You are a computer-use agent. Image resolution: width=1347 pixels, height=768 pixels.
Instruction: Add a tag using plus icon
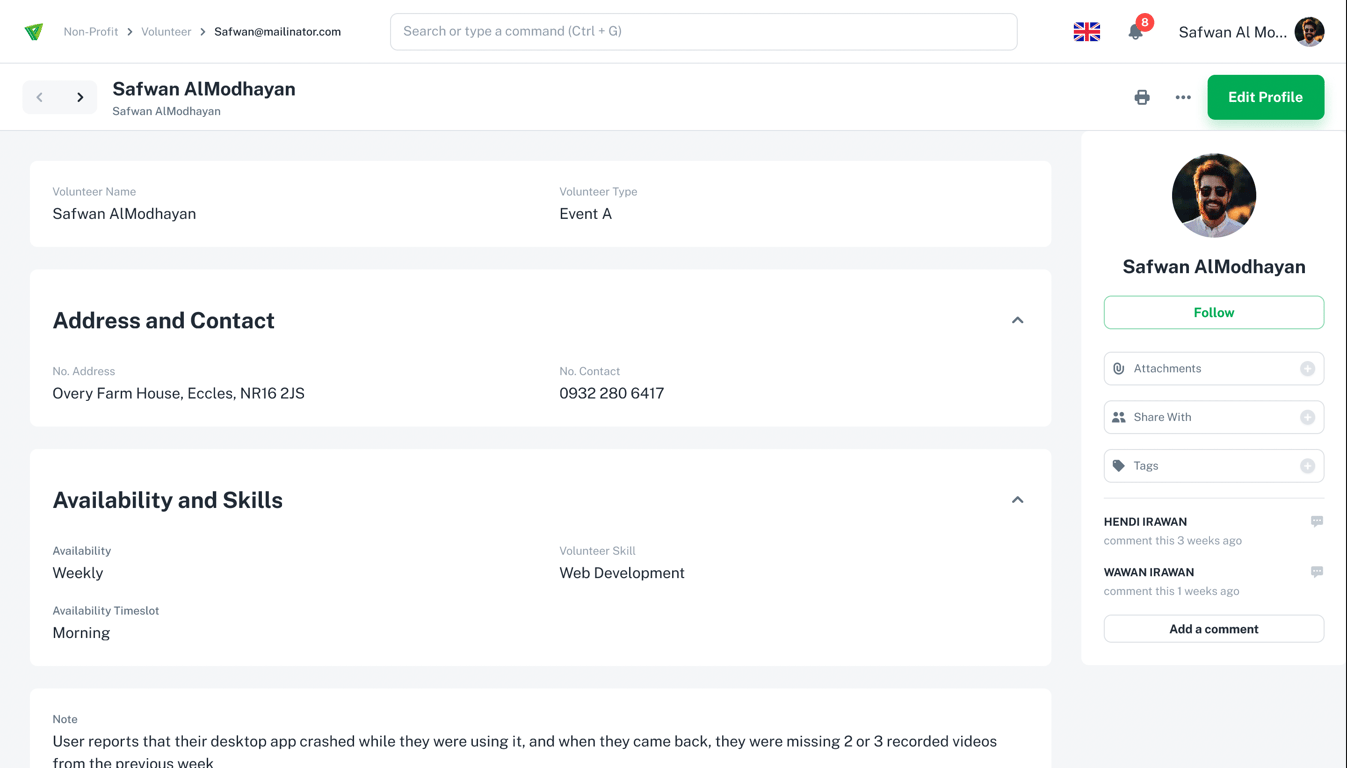[x=1307, y=466]
